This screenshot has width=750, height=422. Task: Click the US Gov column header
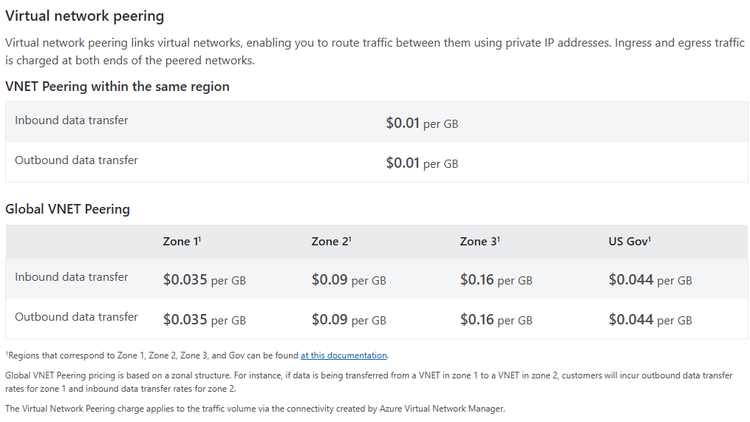(629, 241)
